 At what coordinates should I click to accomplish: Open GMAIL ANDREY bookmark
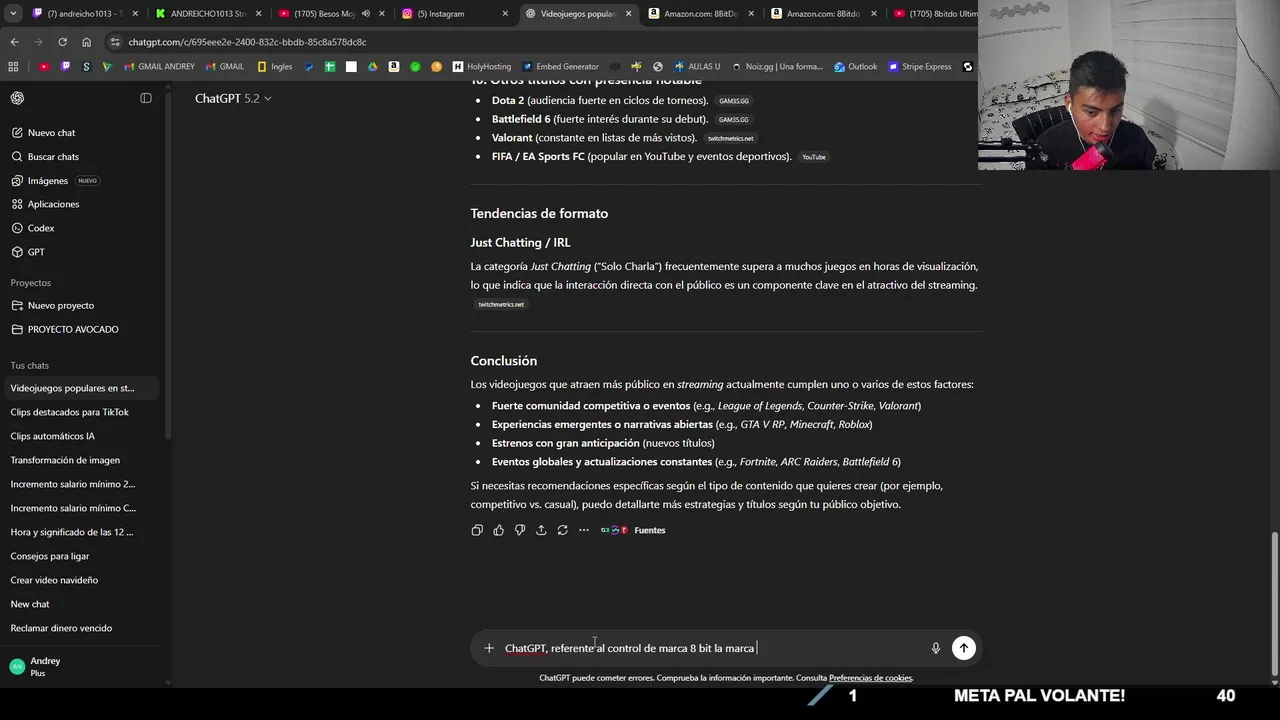point(159,67)
